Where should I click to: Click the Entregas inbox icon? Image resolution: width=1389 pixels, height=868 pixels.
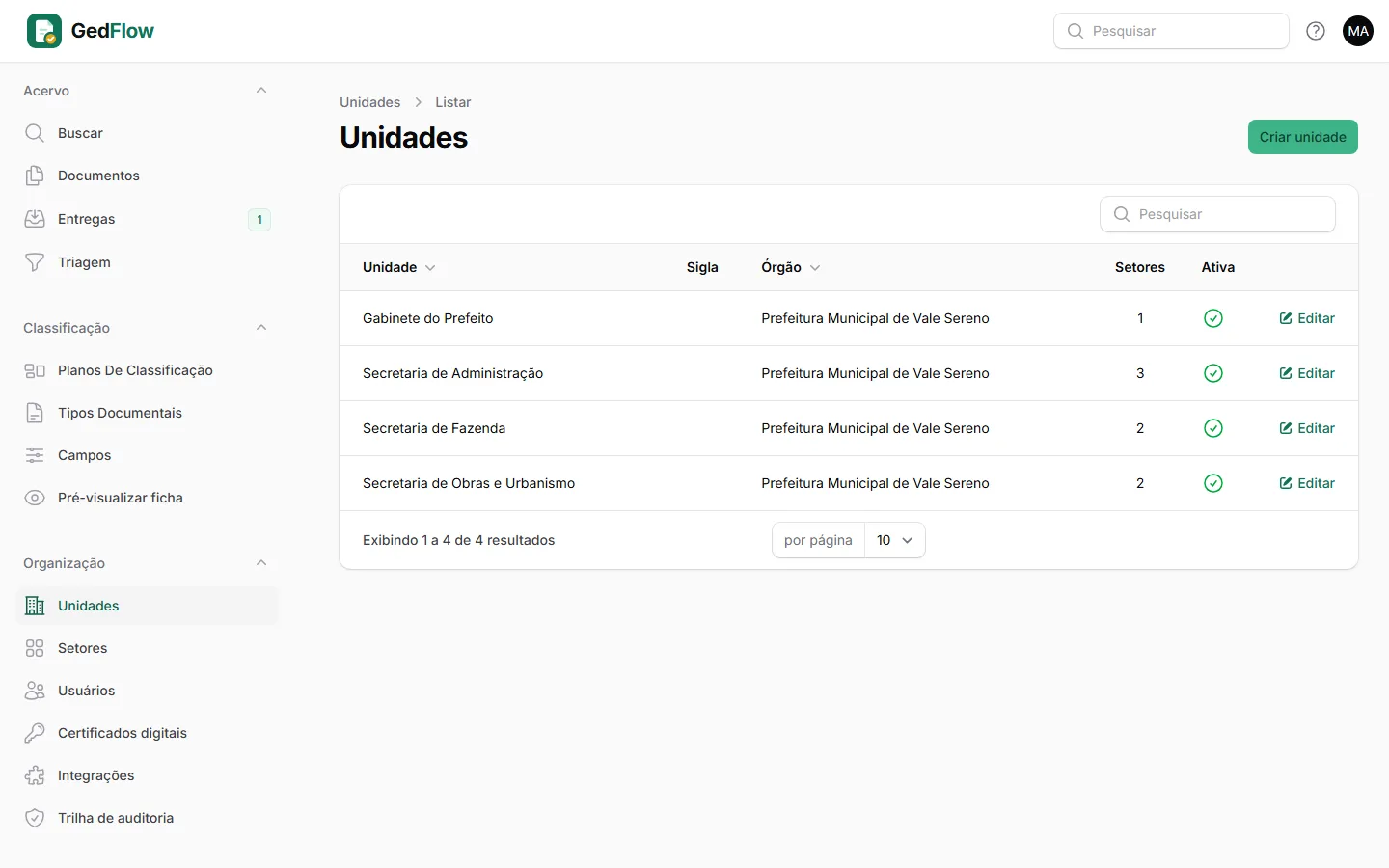35,219
